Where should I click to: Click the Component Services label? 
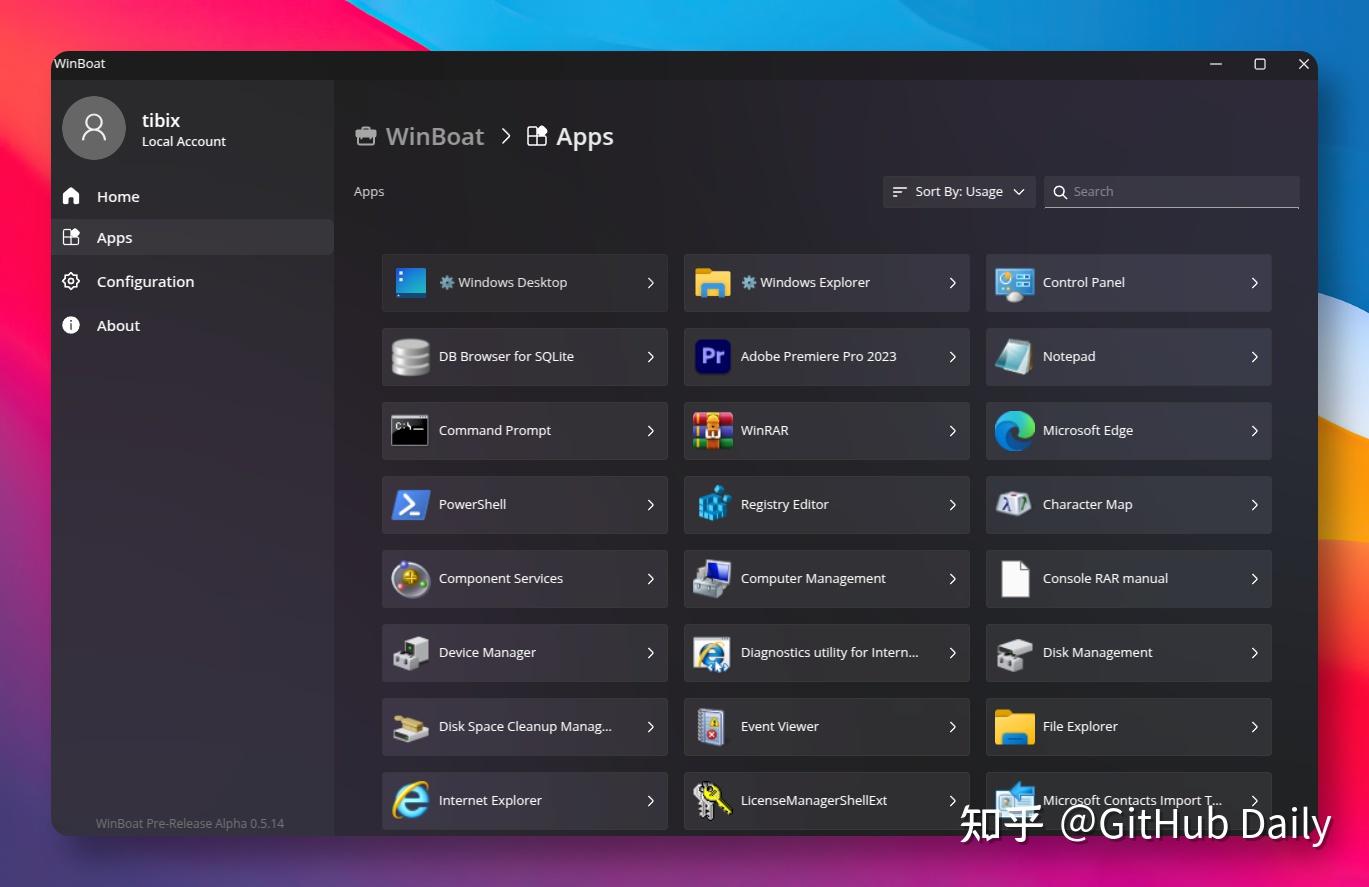point(500,579)
